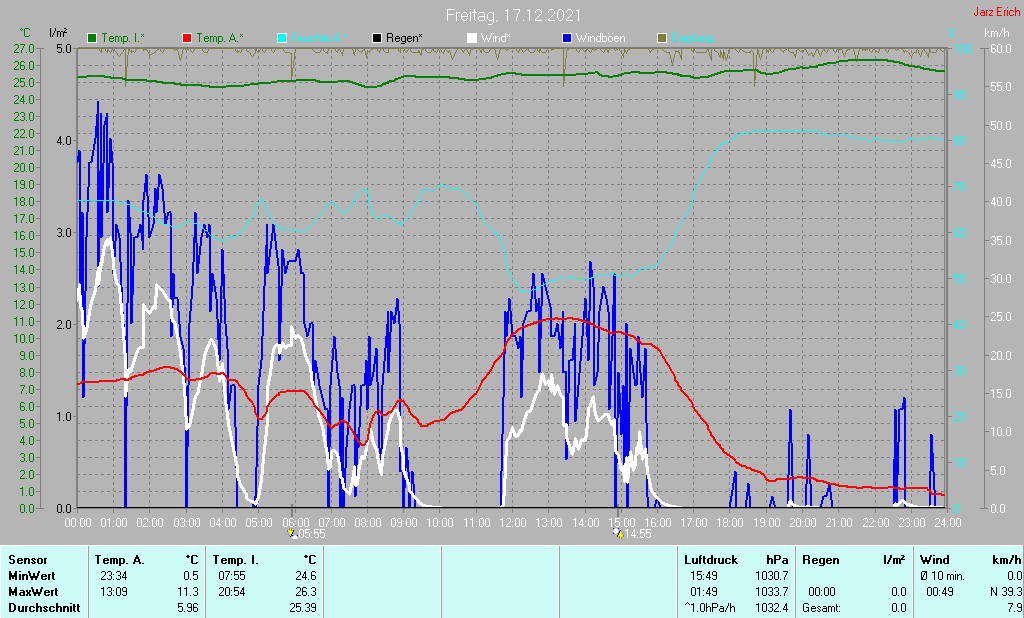Click the Temp. I.* legend label
The height and width of the screenshot is (618, 1024).
coord(123,38)
